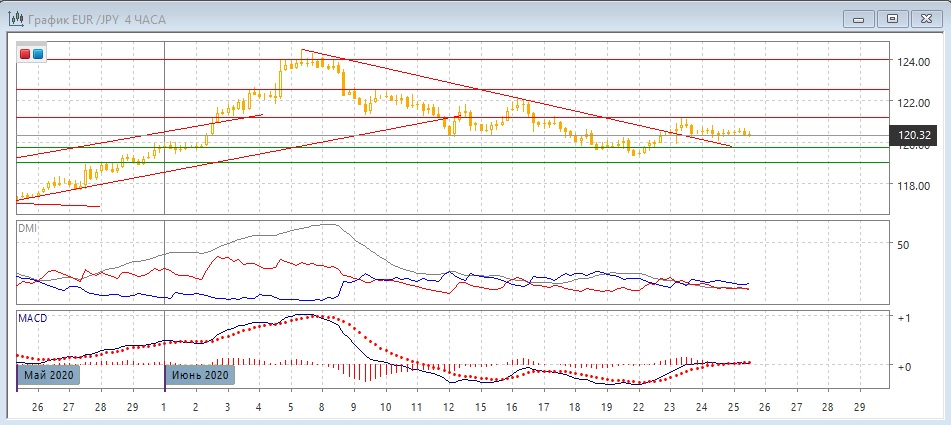The image size is (951, 425).
Task: Click the 122.00 price axis label
Action: click(914, 103)
